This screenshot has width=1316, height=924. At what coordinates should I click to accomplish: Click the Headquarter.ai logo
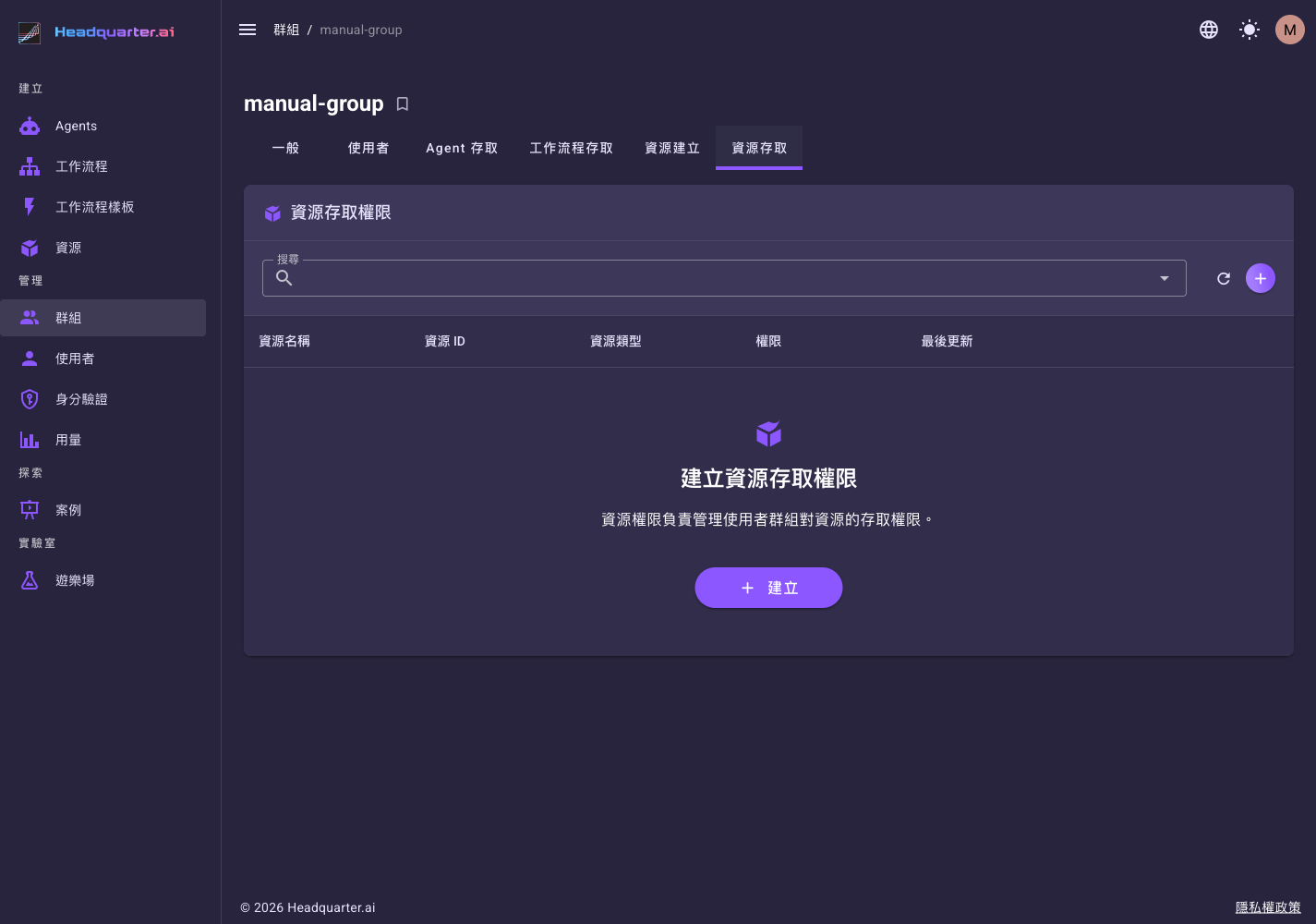96,32
